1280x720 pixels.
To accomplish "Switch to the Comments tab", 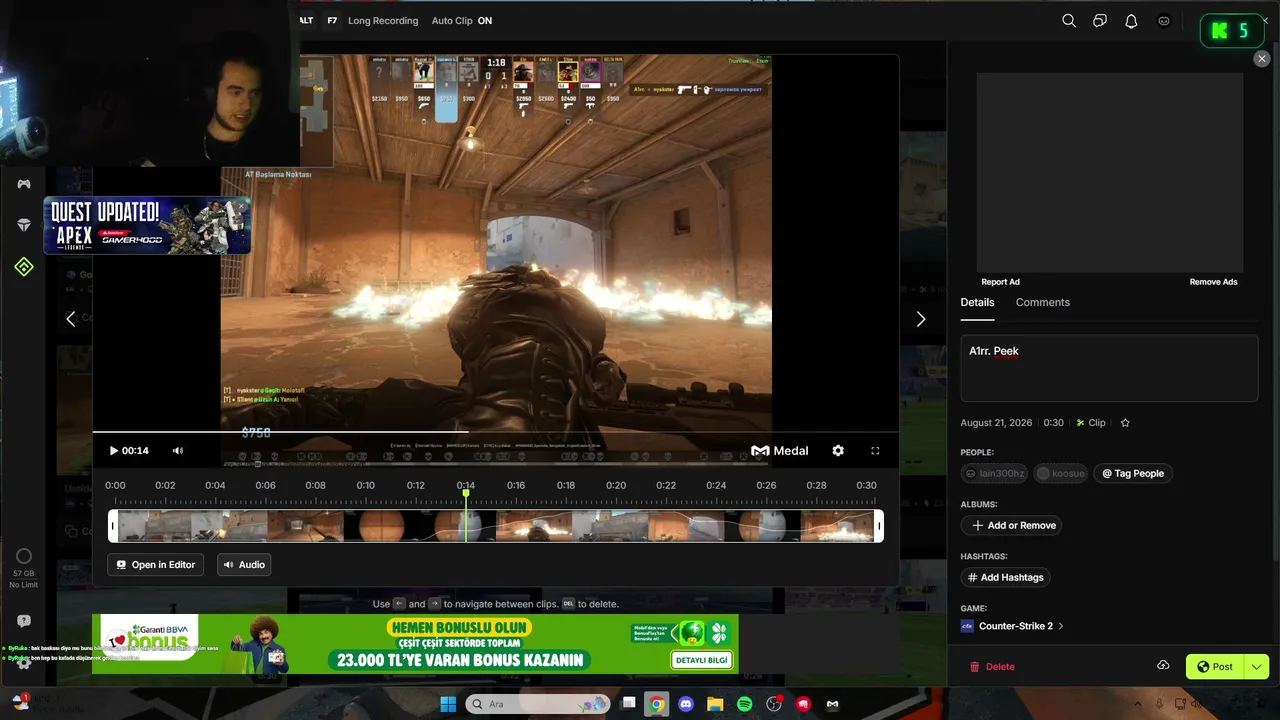I will coord(1042,302).
